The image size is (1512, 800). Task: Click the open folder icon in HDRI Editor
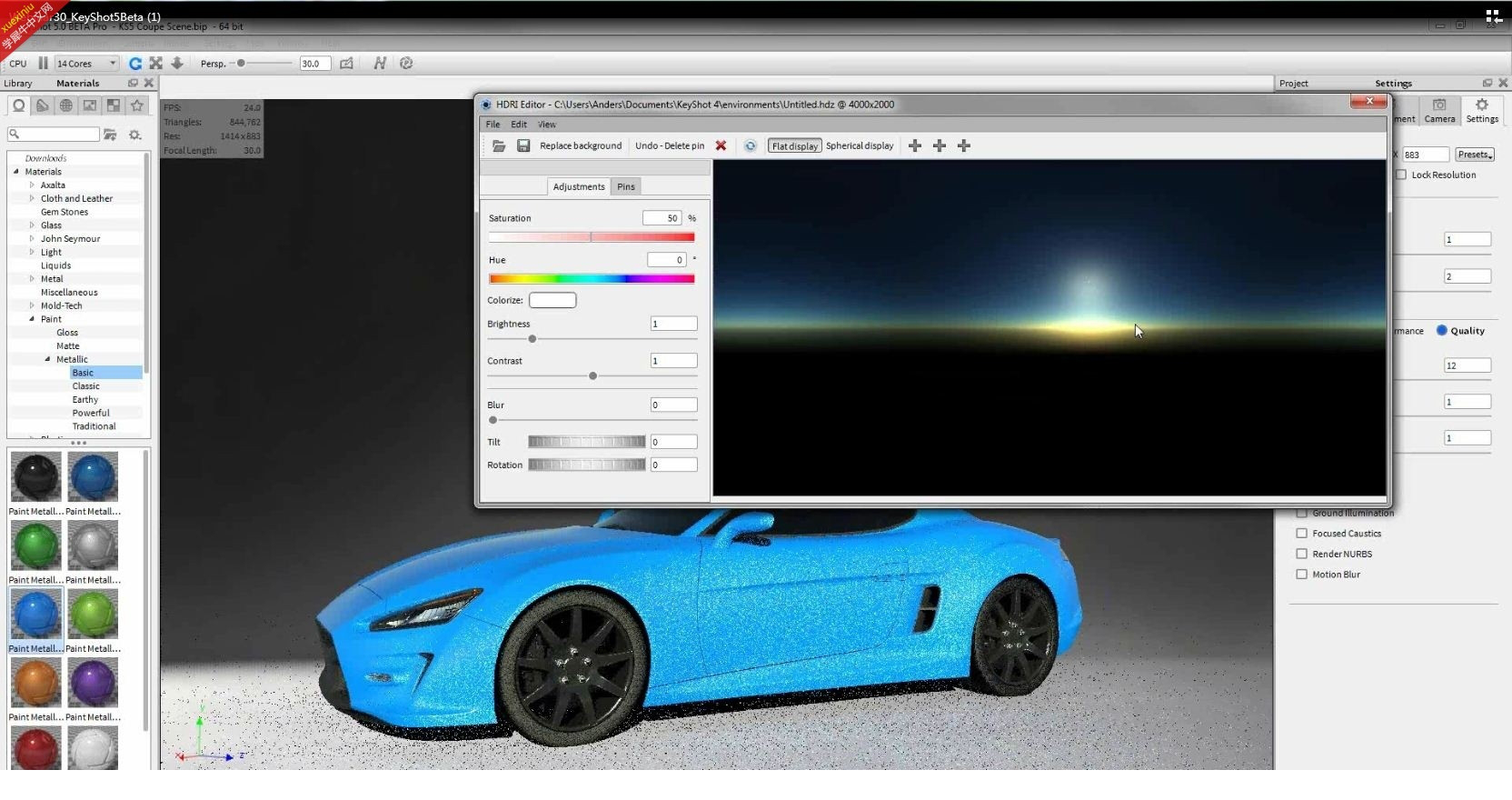[x=499, y=145]
